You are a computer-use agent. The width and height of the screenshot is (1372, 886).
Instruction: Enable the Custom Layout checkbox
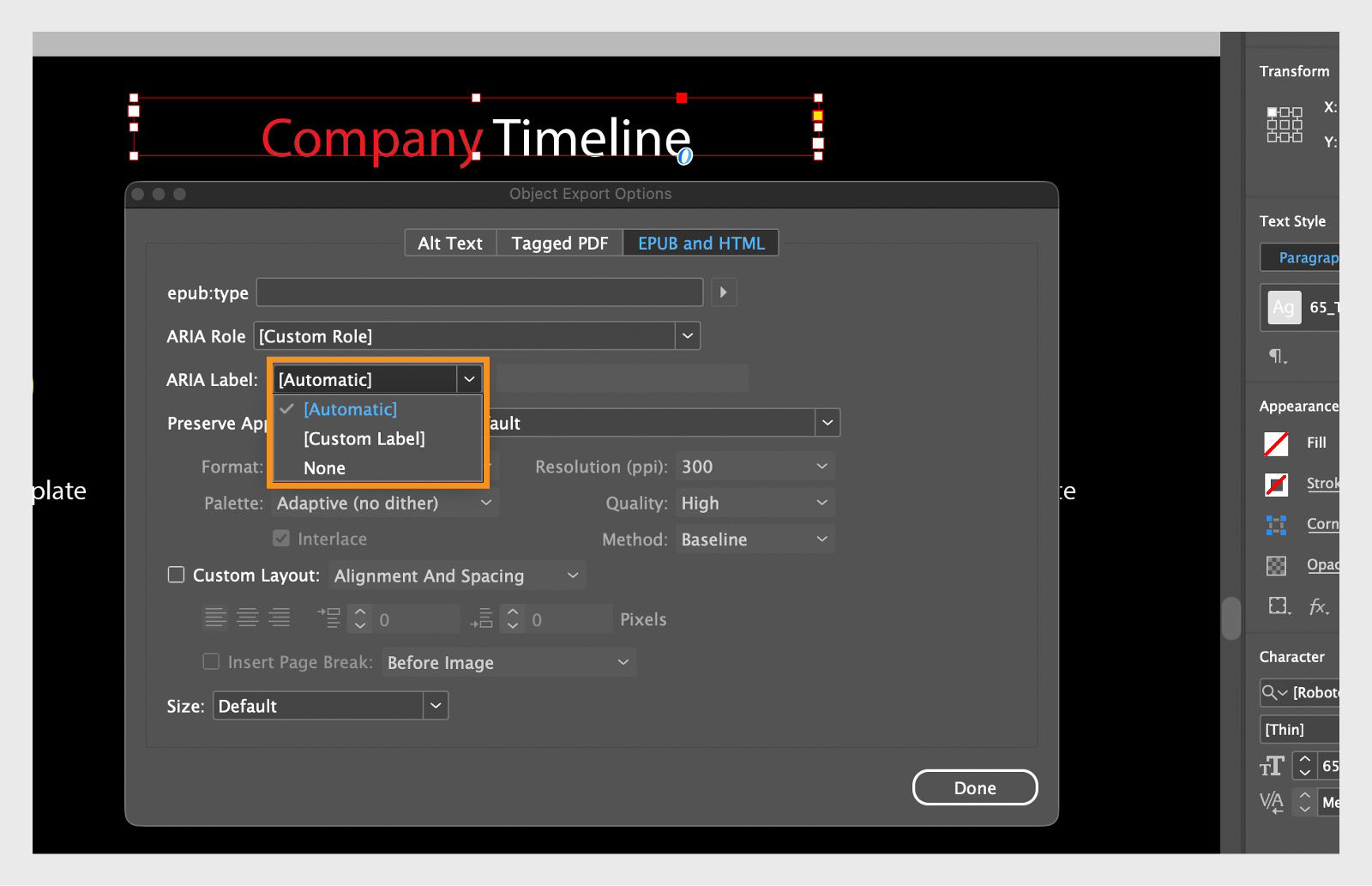[x=176, y=575]
